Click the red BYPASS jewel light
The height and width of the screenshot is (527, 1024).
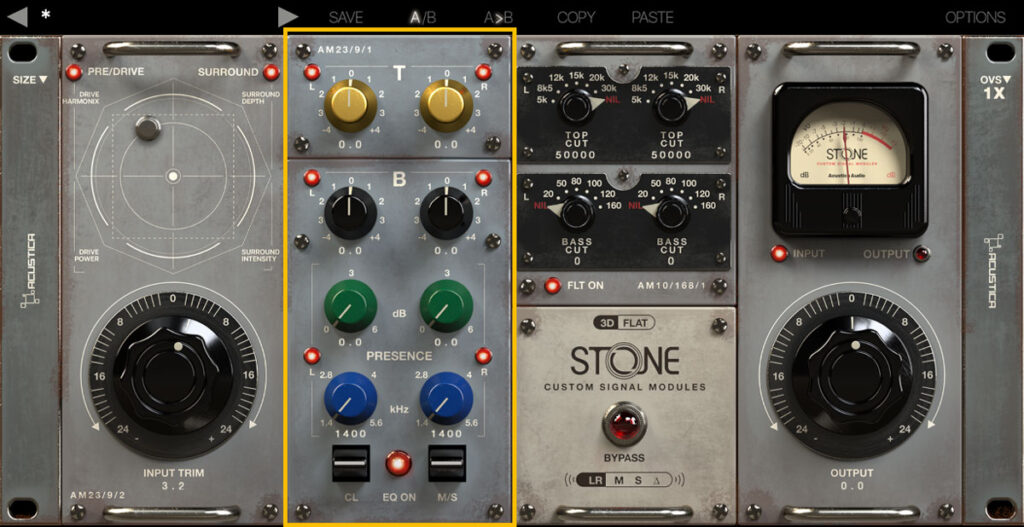[x=624, y=423]
